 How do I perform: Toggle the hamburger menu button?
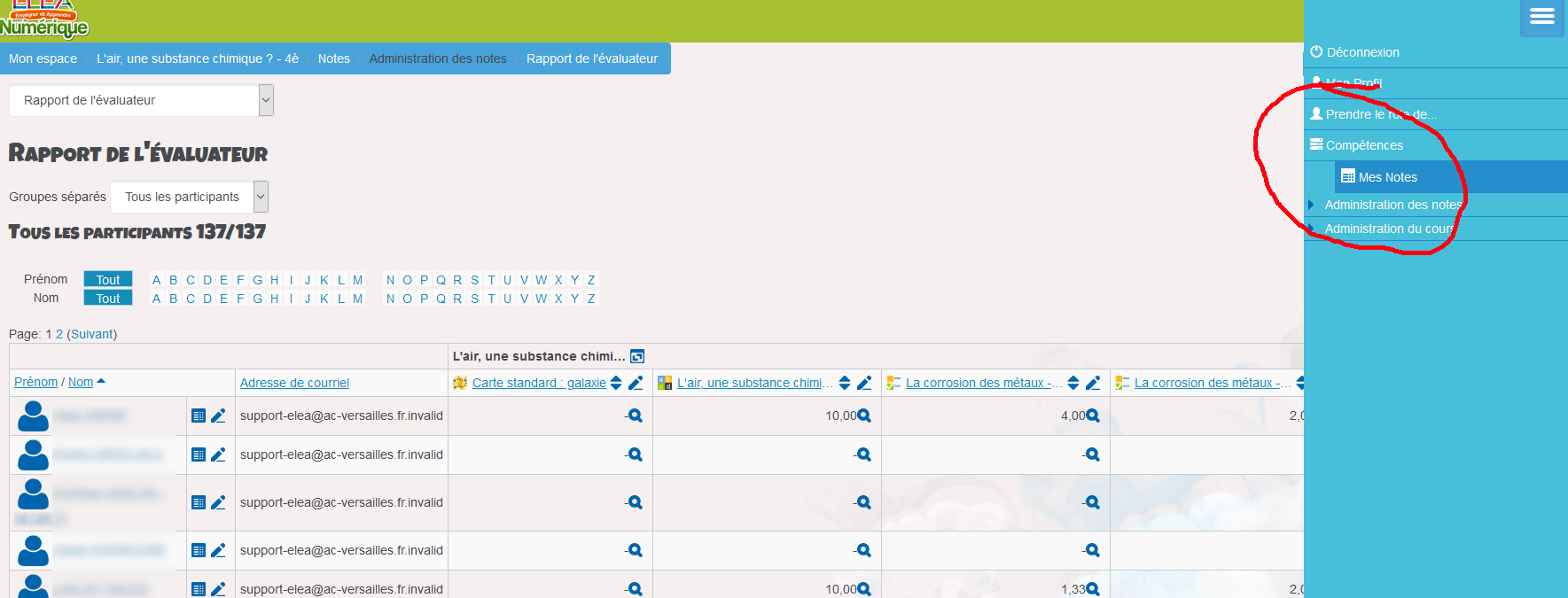point(1541,17)
